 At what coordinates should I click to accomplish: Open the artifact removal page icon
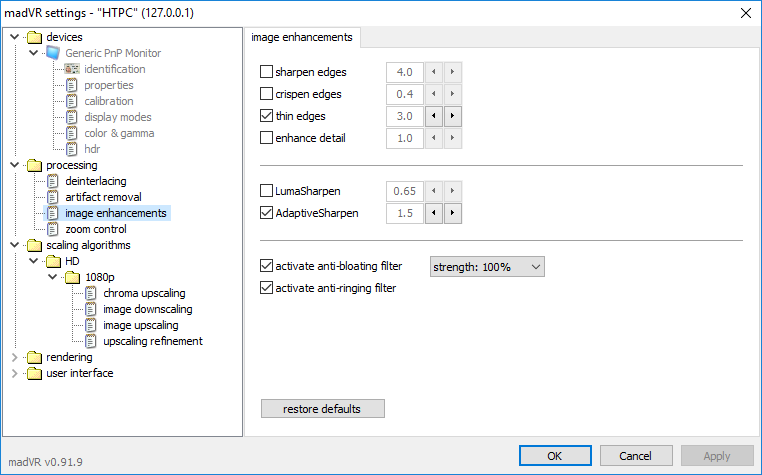52,197
